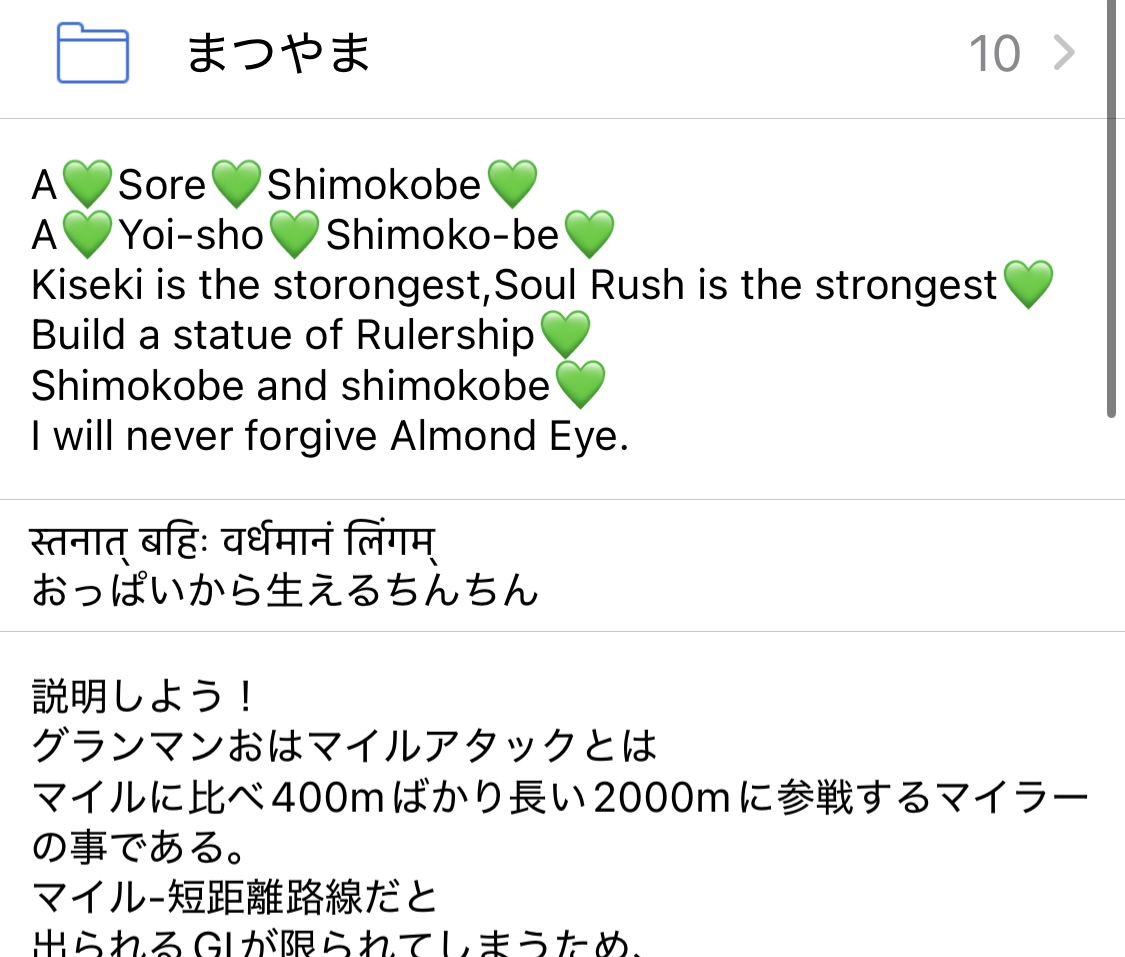1125x957 pixels.
Task: Click the line "I will never forgive Almond Eye."
Action: 330,436
